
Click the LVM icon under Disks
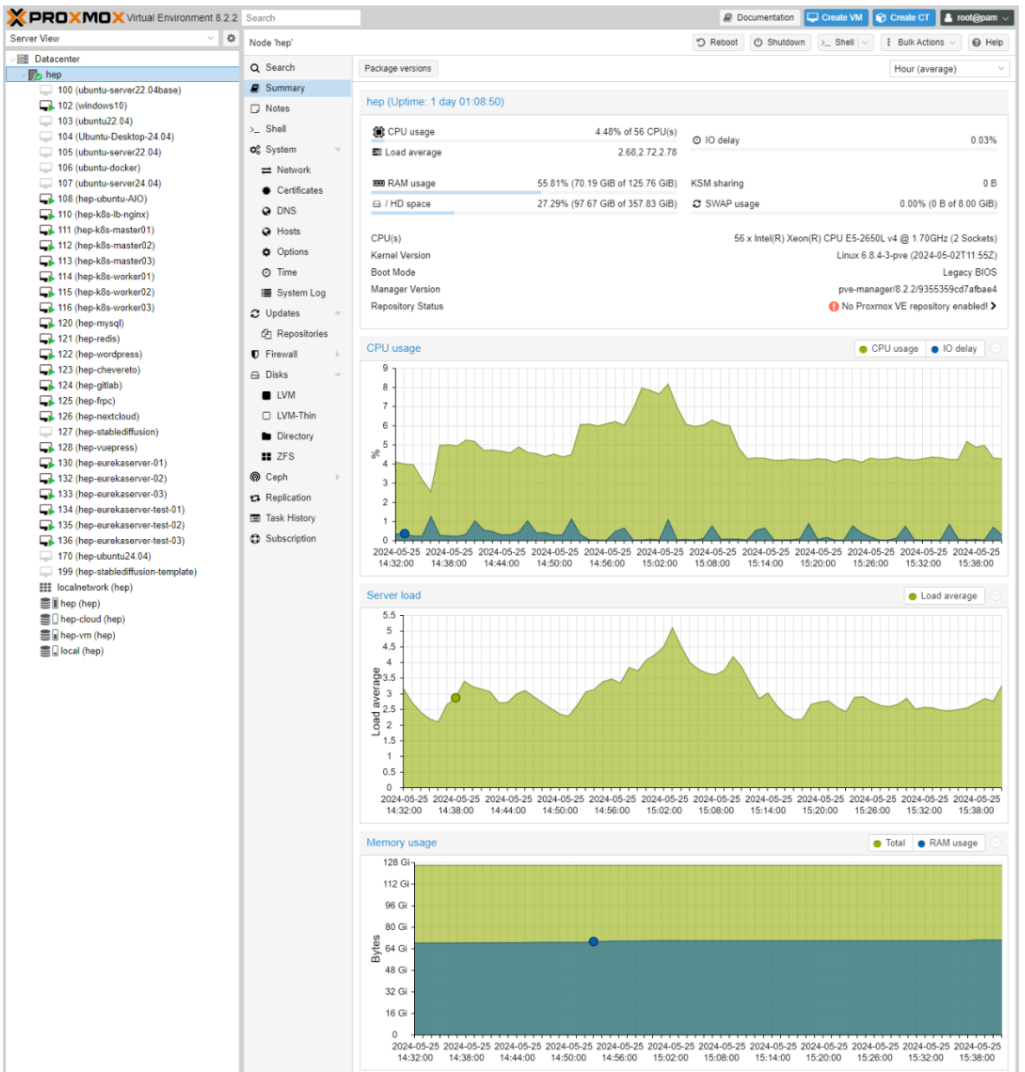(x=267, y=395)
